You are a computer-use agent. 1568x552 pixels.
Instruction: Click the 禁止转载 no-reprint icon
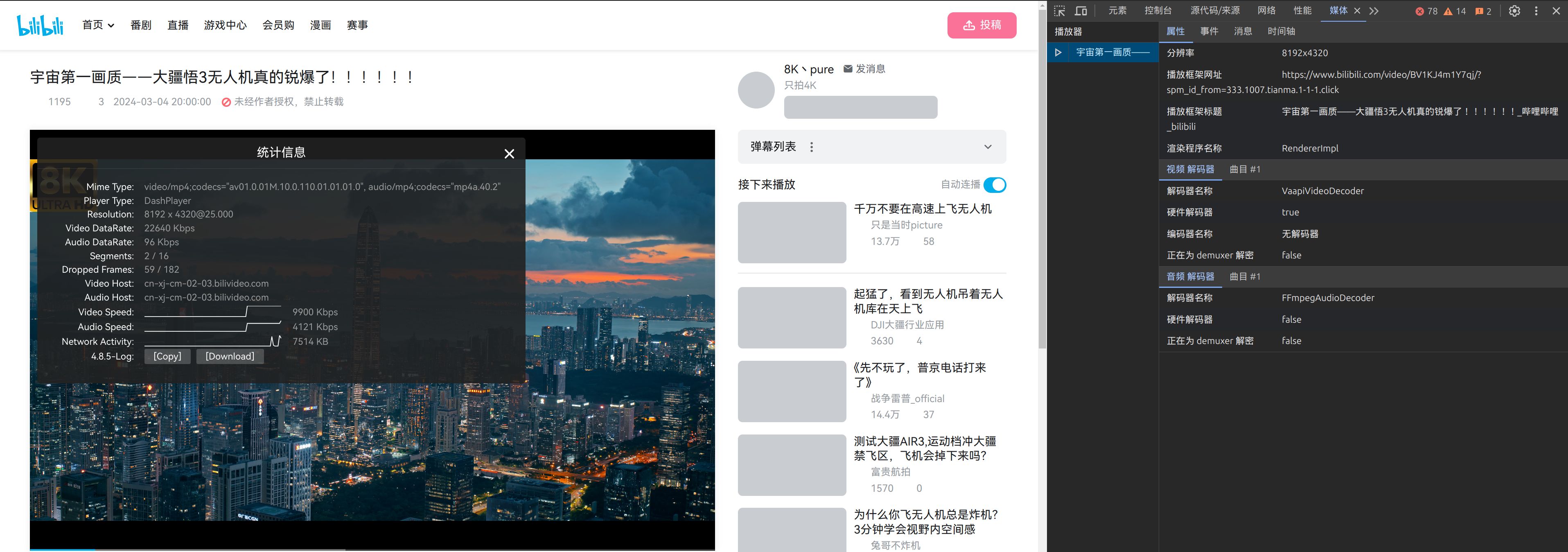[x=226, y=102]
